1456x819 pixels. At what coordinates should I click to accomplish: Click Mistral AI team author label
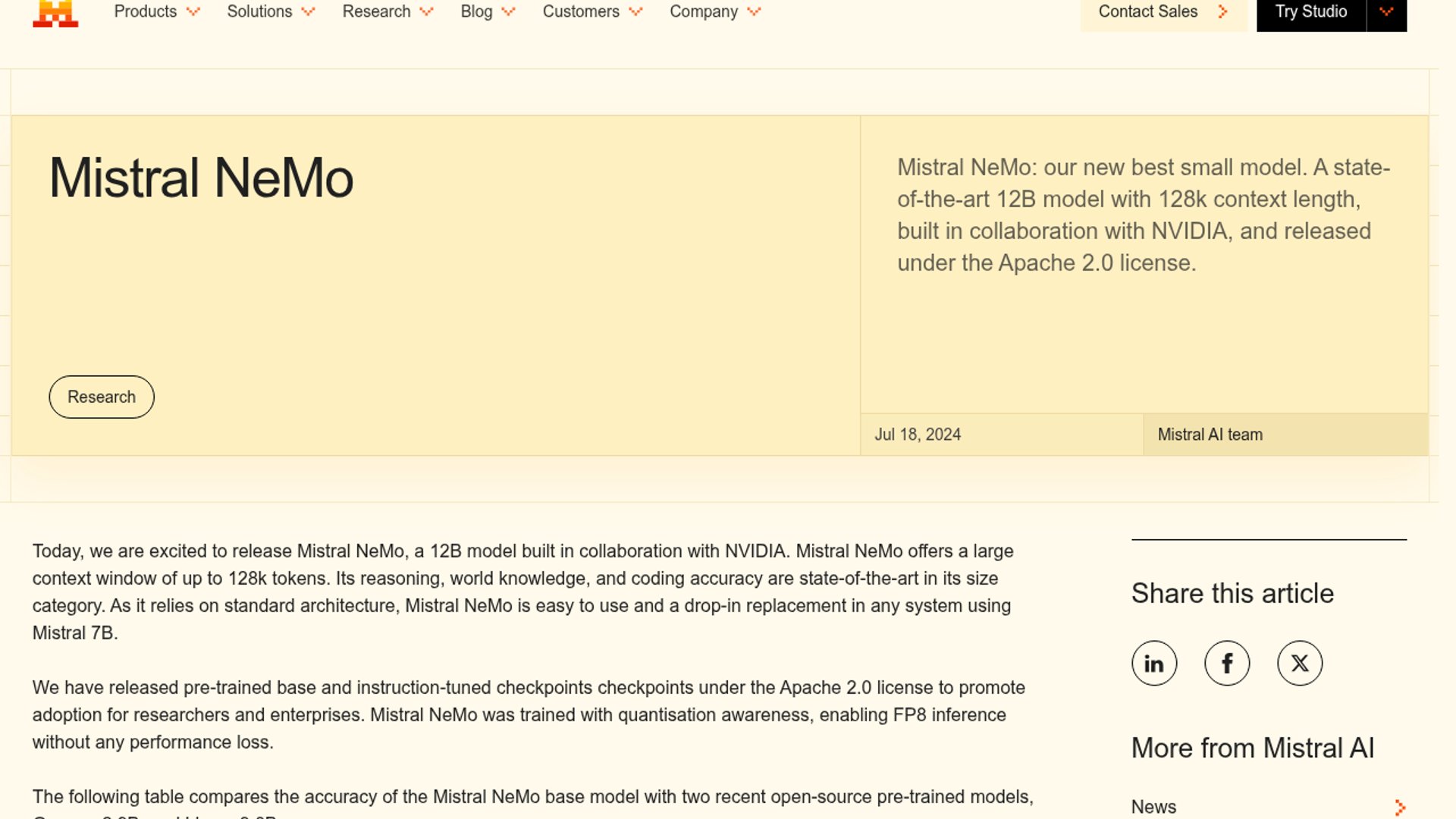[x=1210, y=435]
